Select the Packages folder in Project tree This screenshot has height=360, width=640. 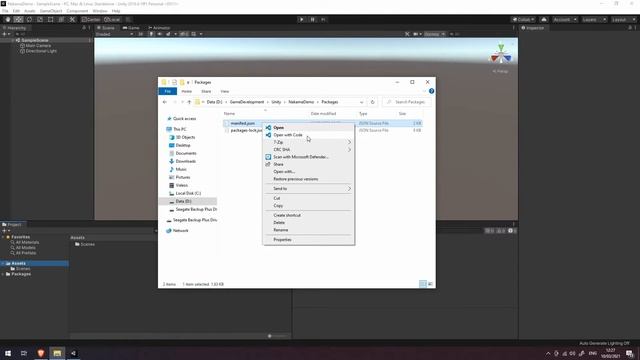(21, 274)
